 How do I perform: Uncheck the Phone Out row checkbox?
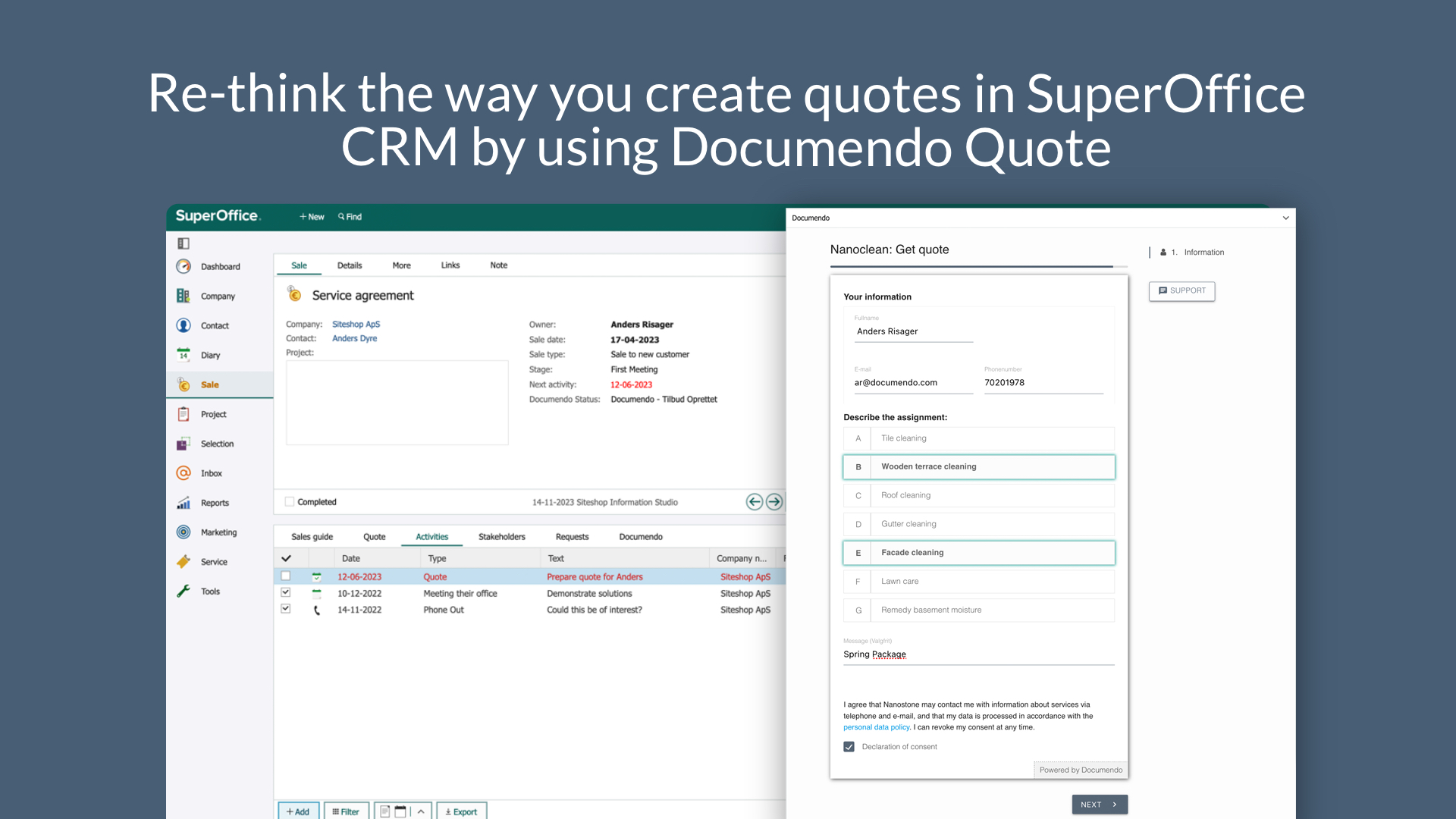pyautogui.click(x=286, y=609)
